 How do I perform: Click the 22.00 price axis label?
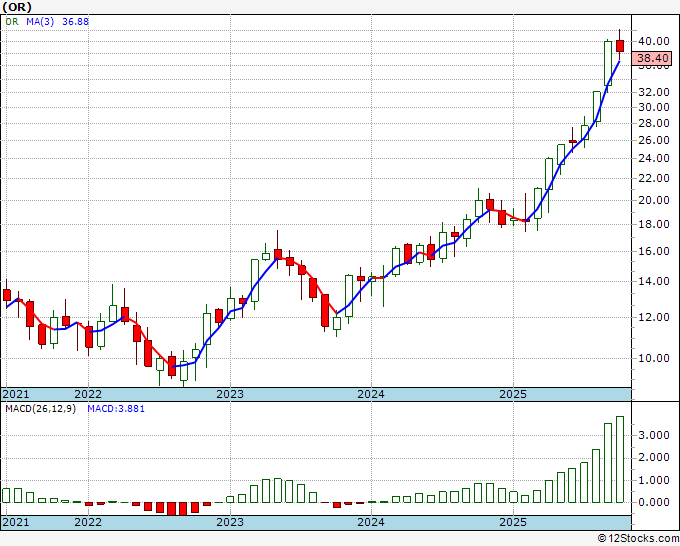(653, 179)
